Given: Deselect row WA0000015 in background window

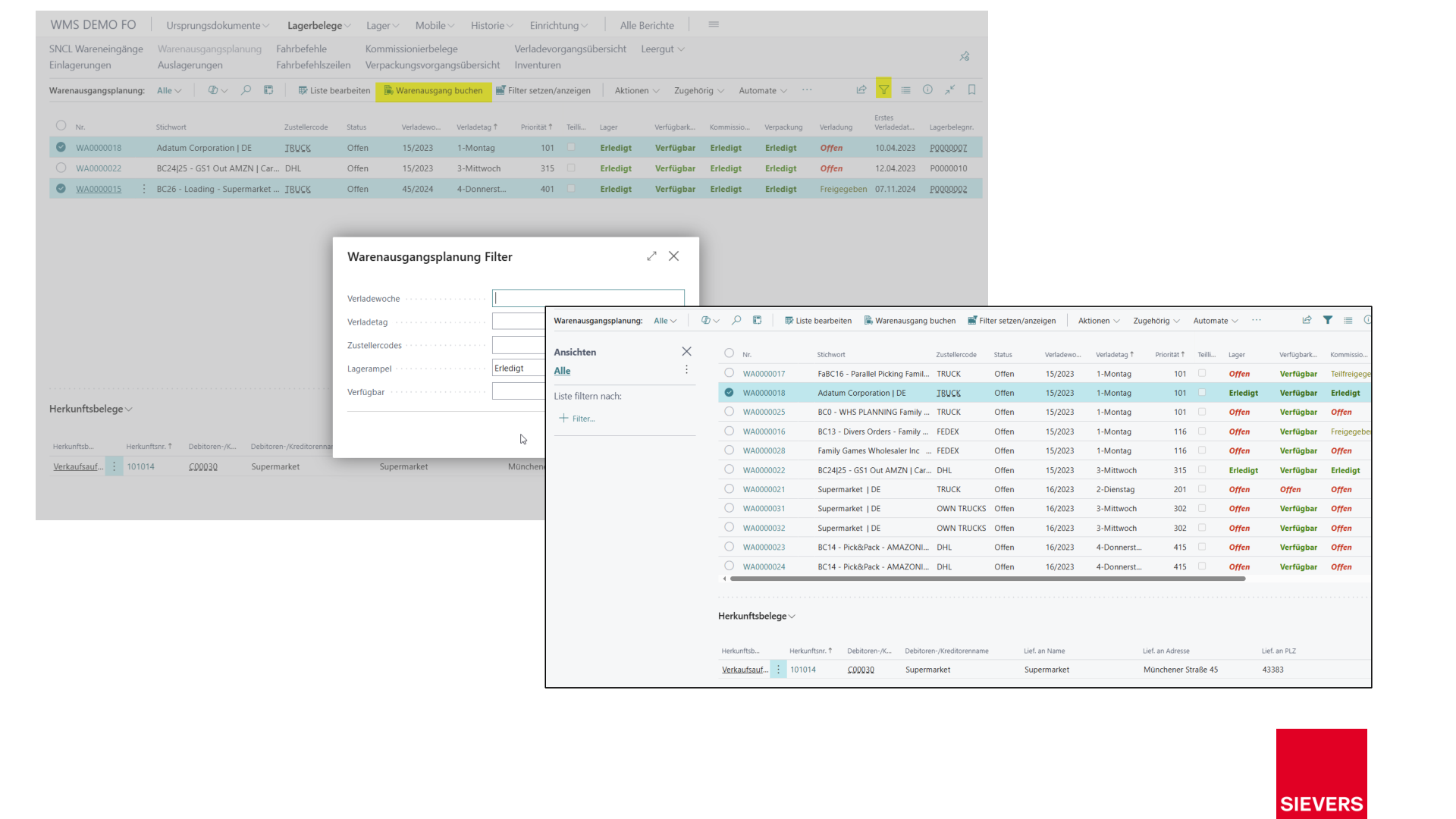Looking at the screenshot, I should pos(61,188).
